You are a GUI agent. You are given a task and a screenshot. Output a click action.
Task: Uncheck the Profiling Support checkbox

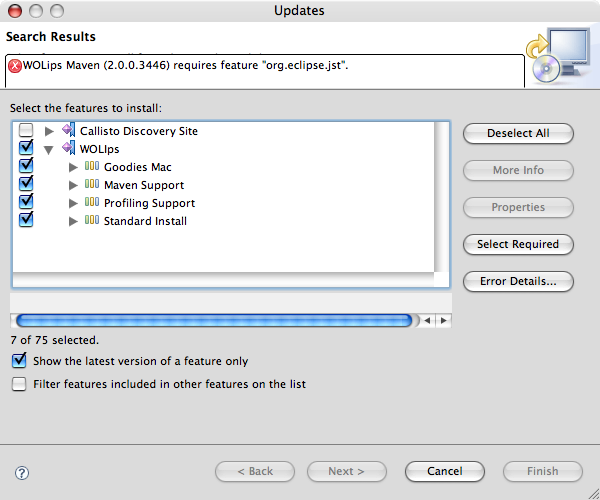pyautogui.click(x=26, y=201)
